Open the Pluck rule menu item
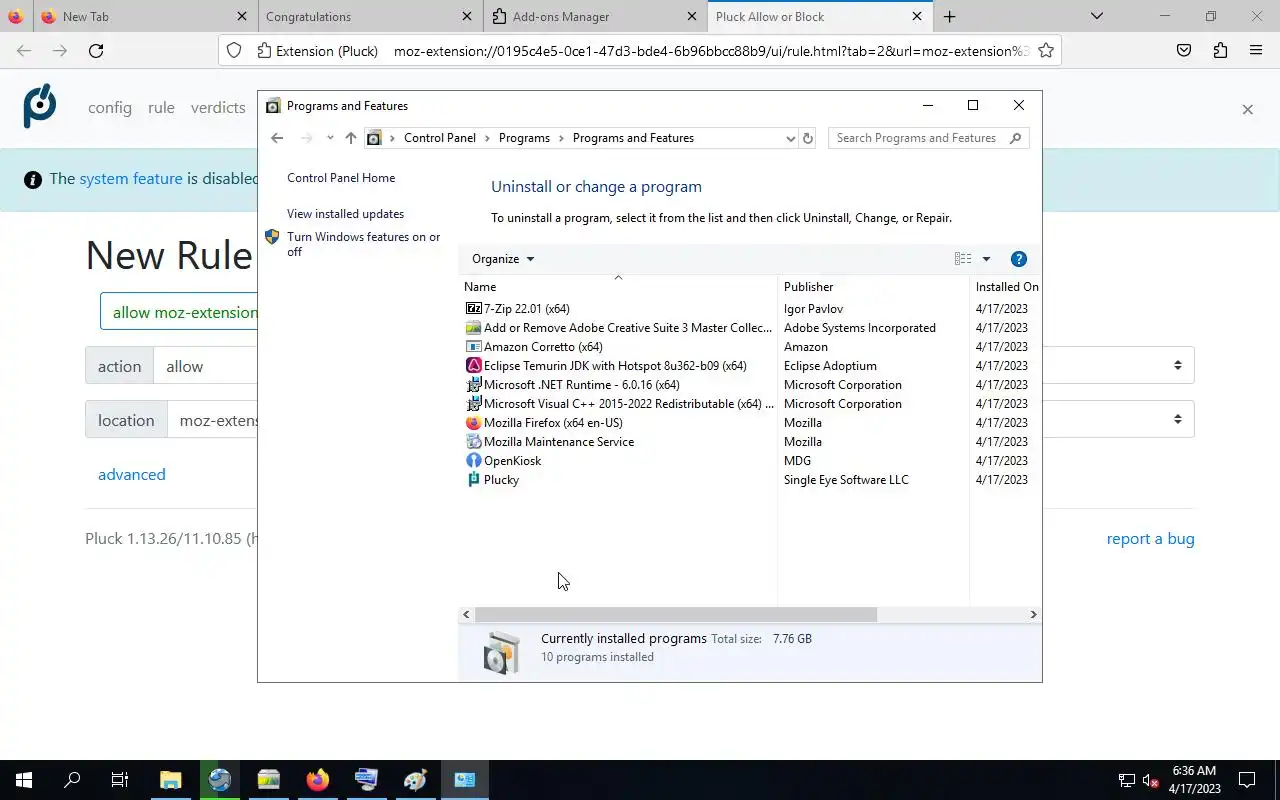1280x800 pixels. tap(161, 108)
